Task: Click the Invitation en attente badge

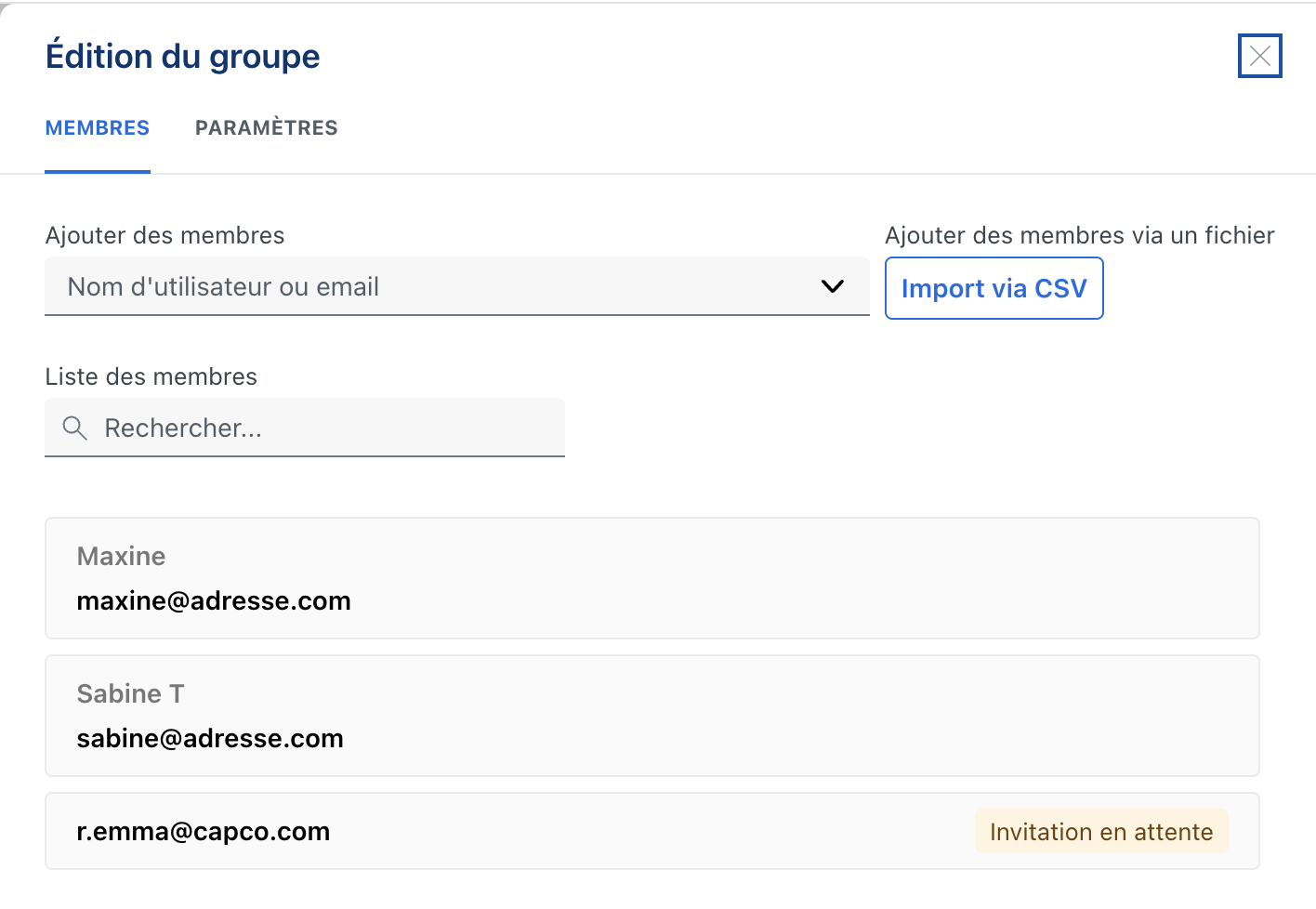Action: tap(1100, 832)
